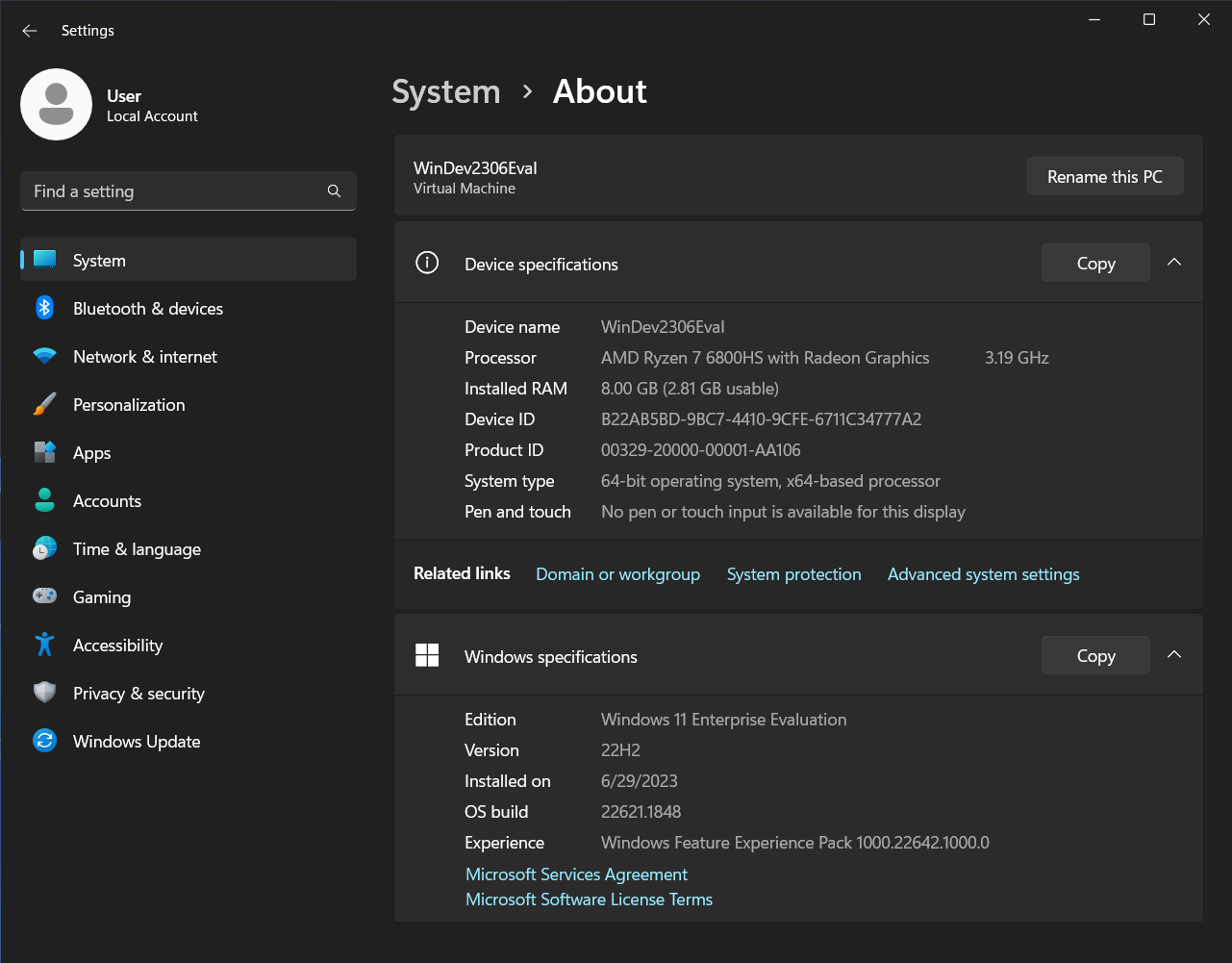1232x963 pixels.
Task: Click the Privacy & security shield icon
Action: coord(44,693)
